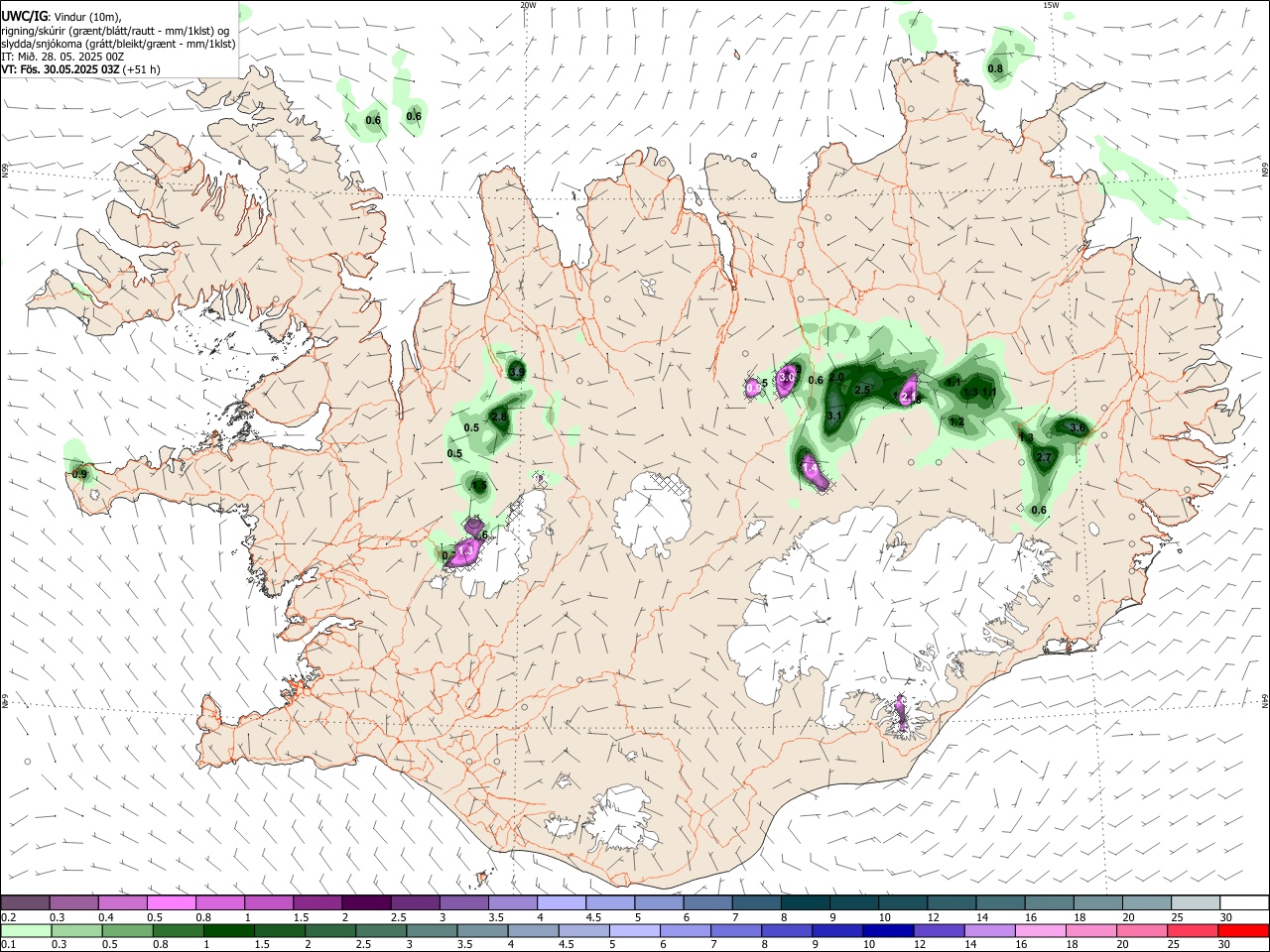
Task: Select the '3.0' value on the pink snow patch
Action: [x=788, y=377]
